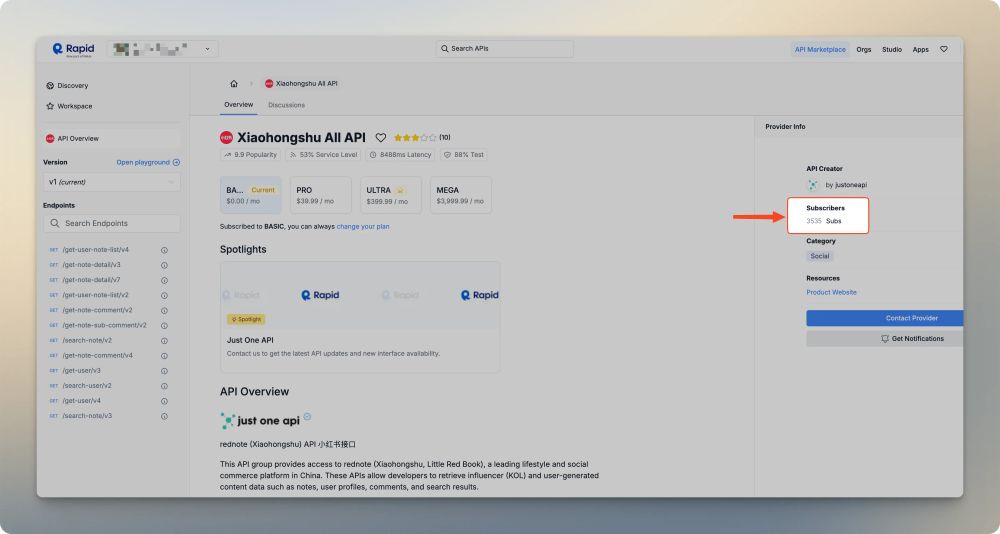This screenshot has height=534, width=1000.
Task: Click the Rapid logo
Action: point(73,49)
